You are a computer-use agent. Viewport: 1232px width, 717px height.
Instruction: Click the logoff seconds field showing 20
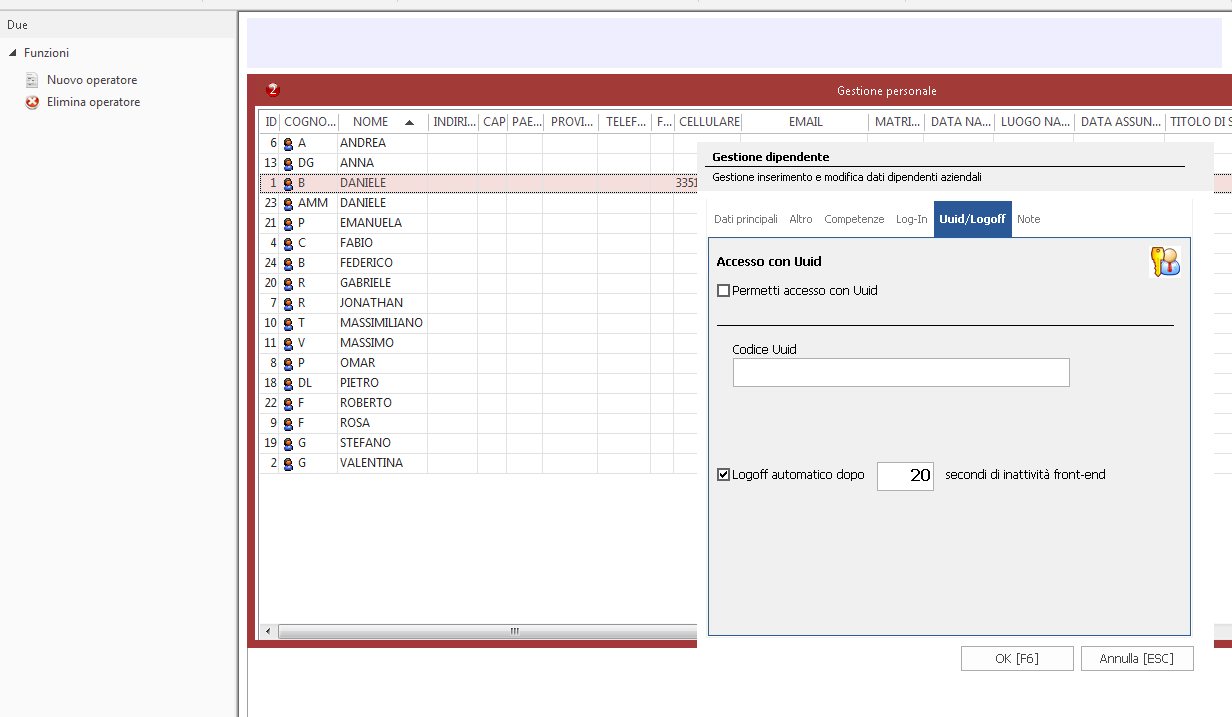(905, 476)
